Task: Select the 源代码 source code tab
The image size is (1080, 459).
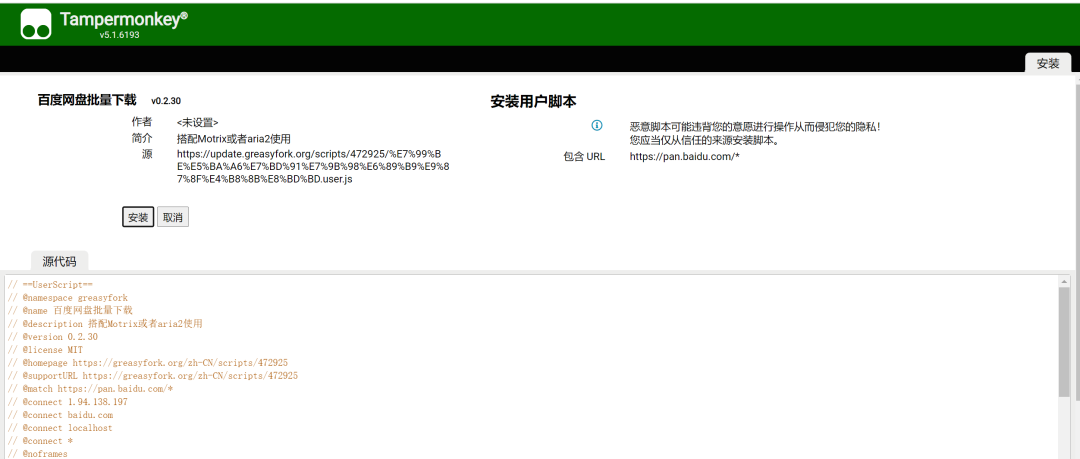Action: point(59,261)
